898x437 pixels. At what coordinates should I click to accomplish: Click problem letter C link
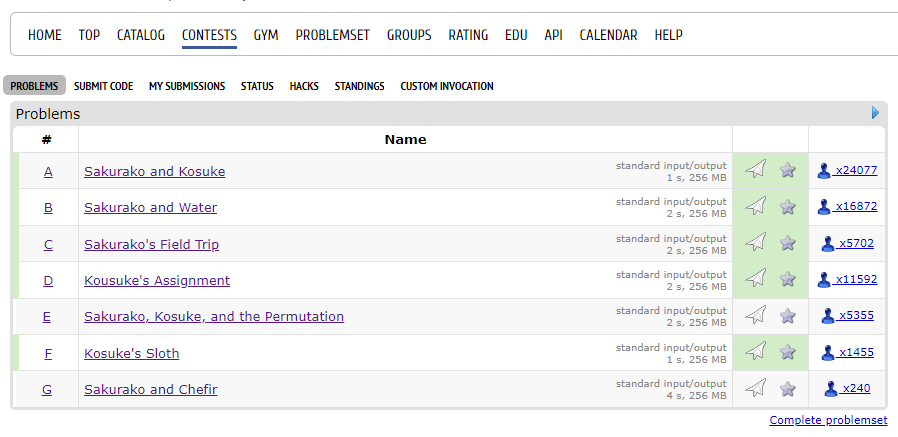pyautogui.click(x=48, y=245)
